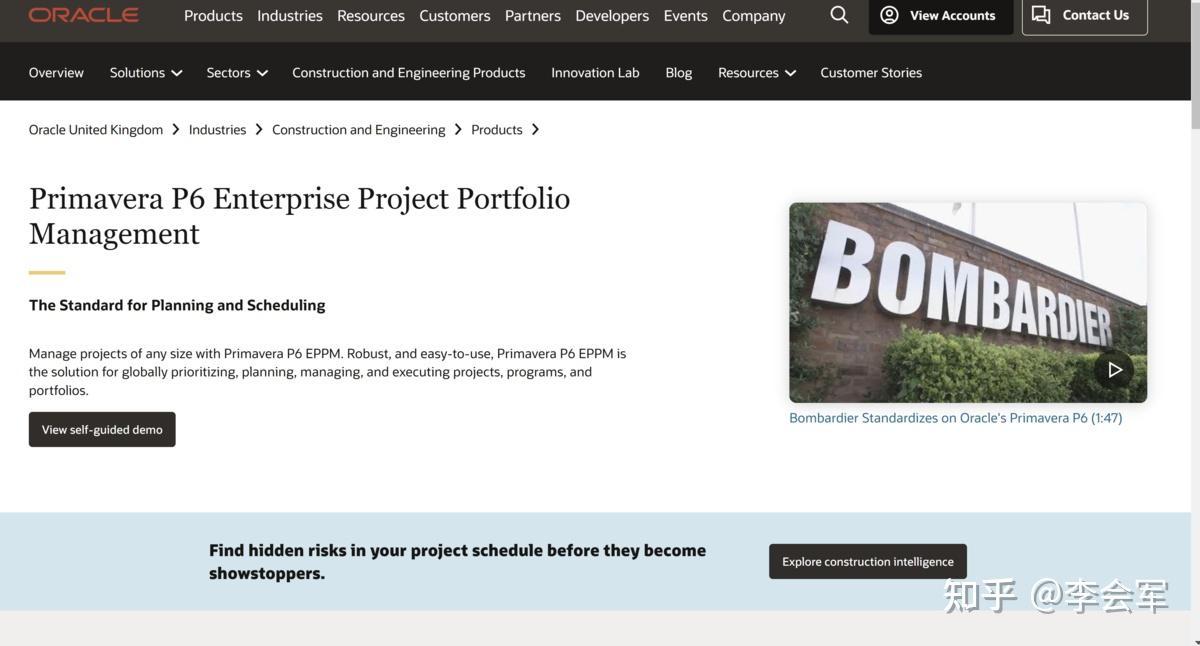Viewport: 1200px width, 646px height.
Task: Expand the Solutions dropdown
Action: pyautogui.click(x=146, y=72)
